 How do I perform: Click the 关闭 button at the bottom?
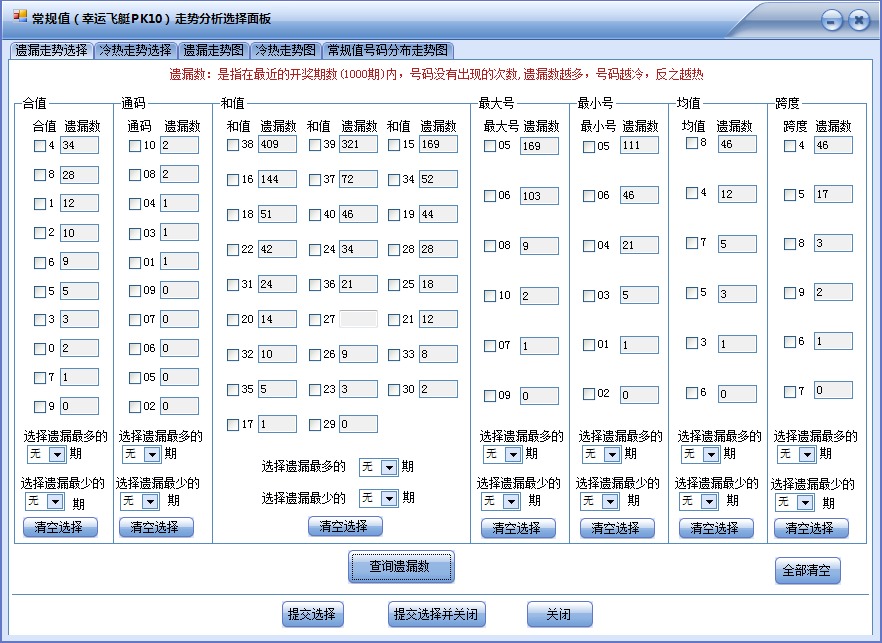pyautogui.click(x=559, y=614)
